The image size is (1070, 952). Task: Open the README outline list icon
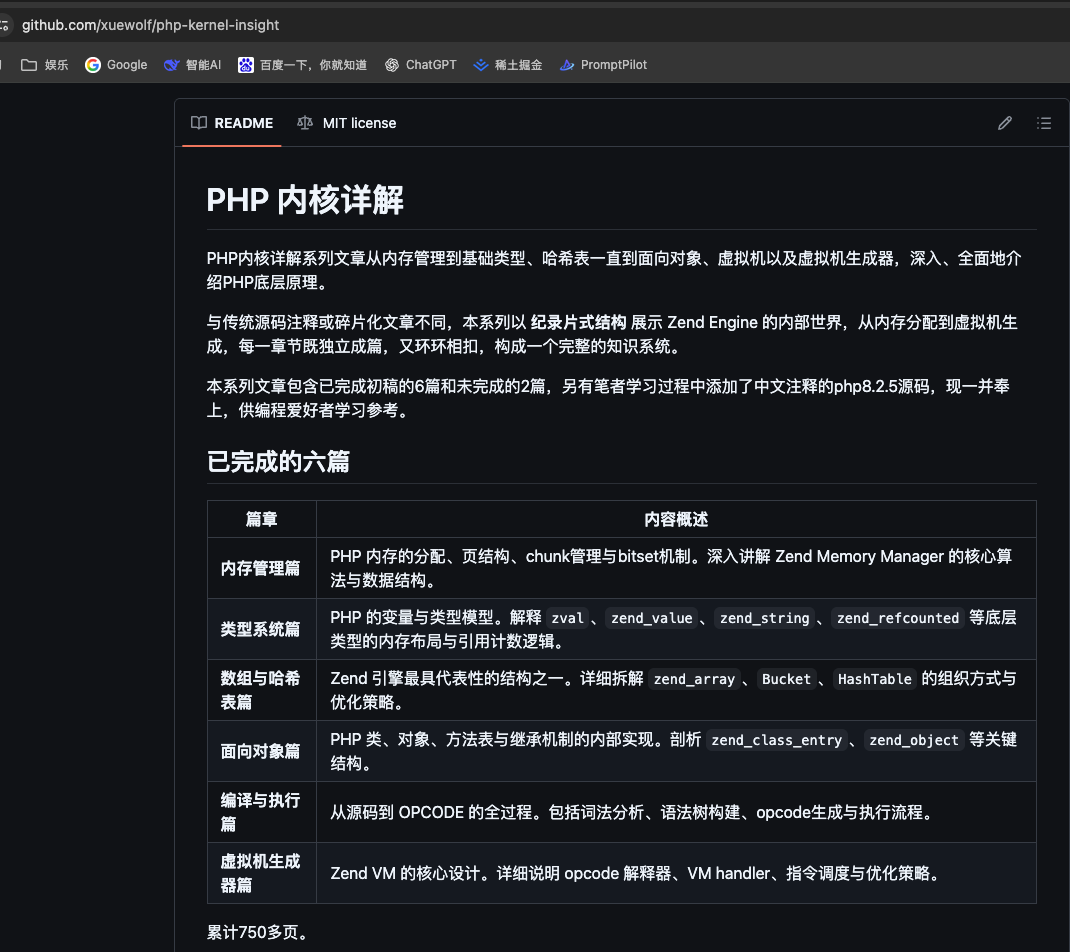pos(1044,122)
